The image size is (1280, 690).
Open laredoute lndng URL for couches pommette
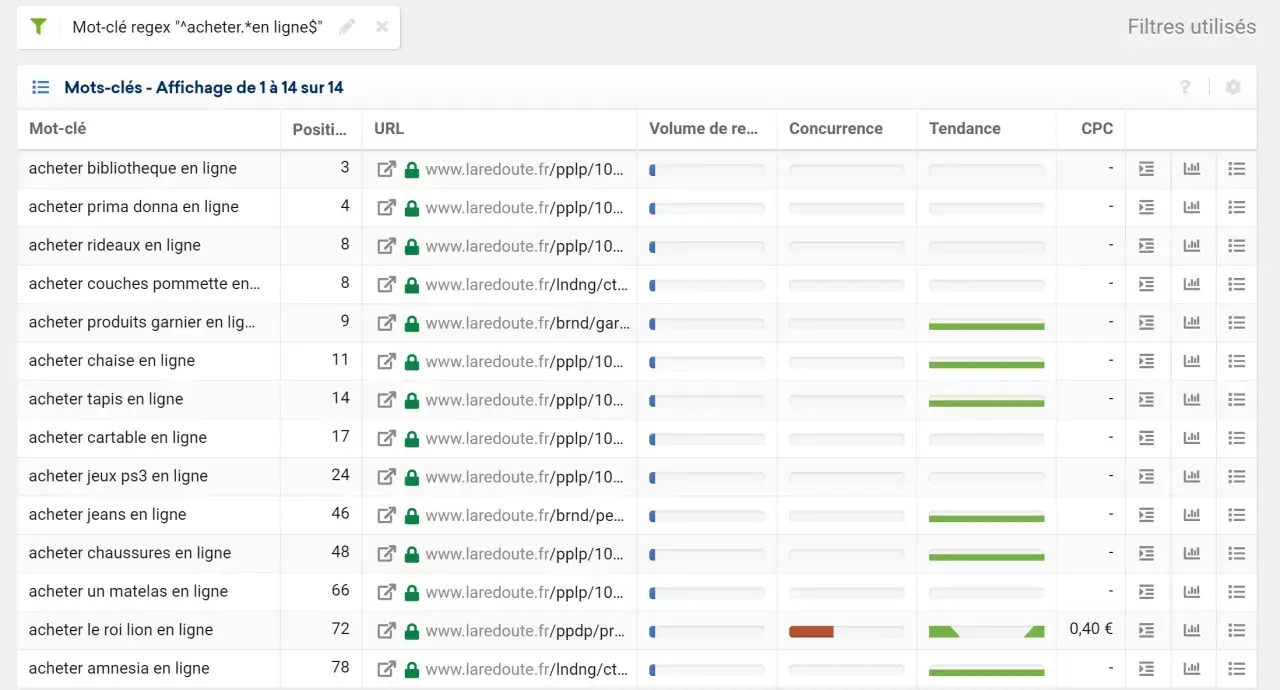528,285
